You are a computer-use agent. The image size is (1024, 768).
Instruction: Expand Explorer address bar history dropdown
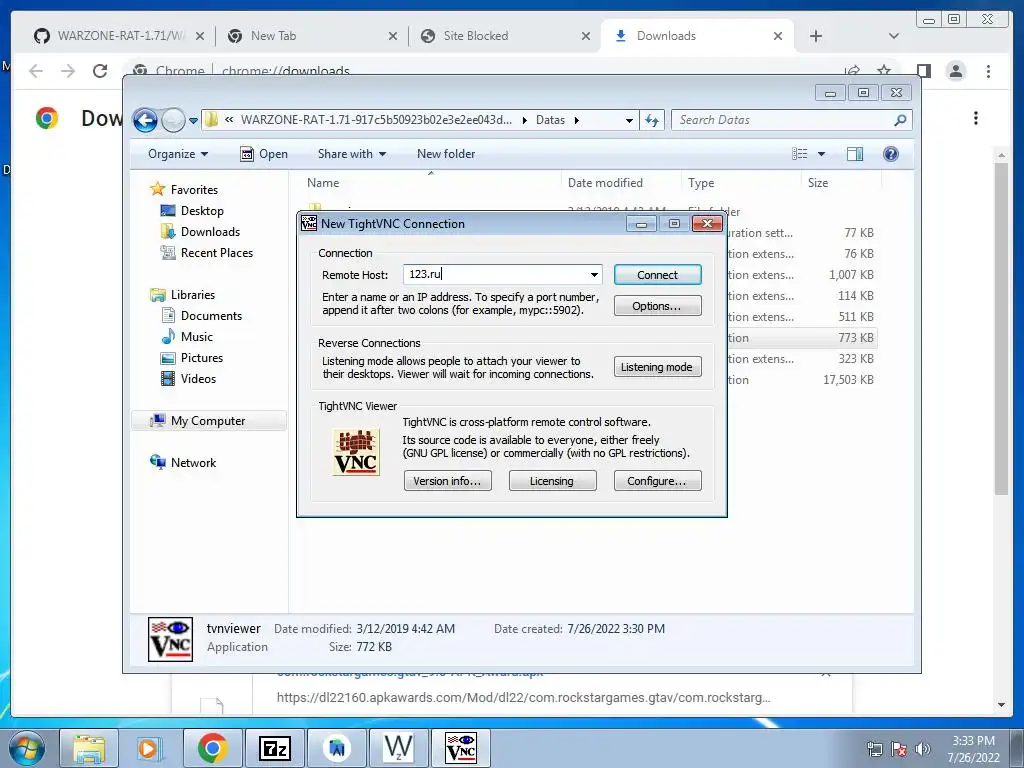629,120
